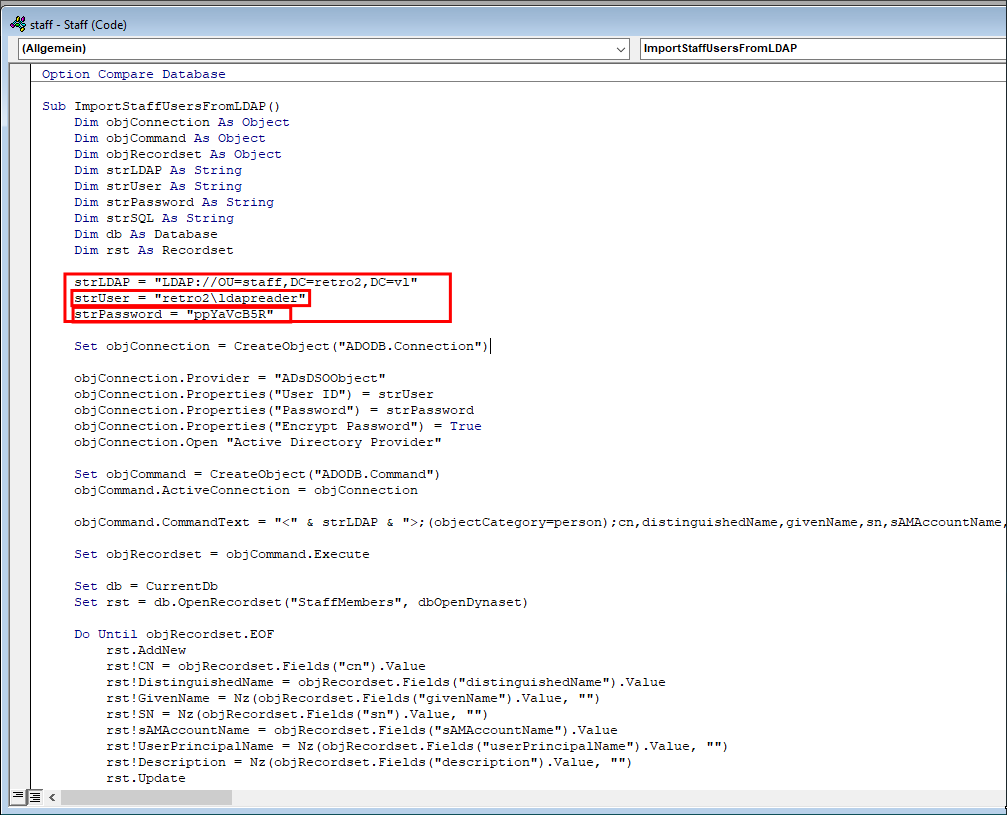1007x815 pixels.
Task: Expand the (Allgemein) object dropdown arrow
Action: 623,48
